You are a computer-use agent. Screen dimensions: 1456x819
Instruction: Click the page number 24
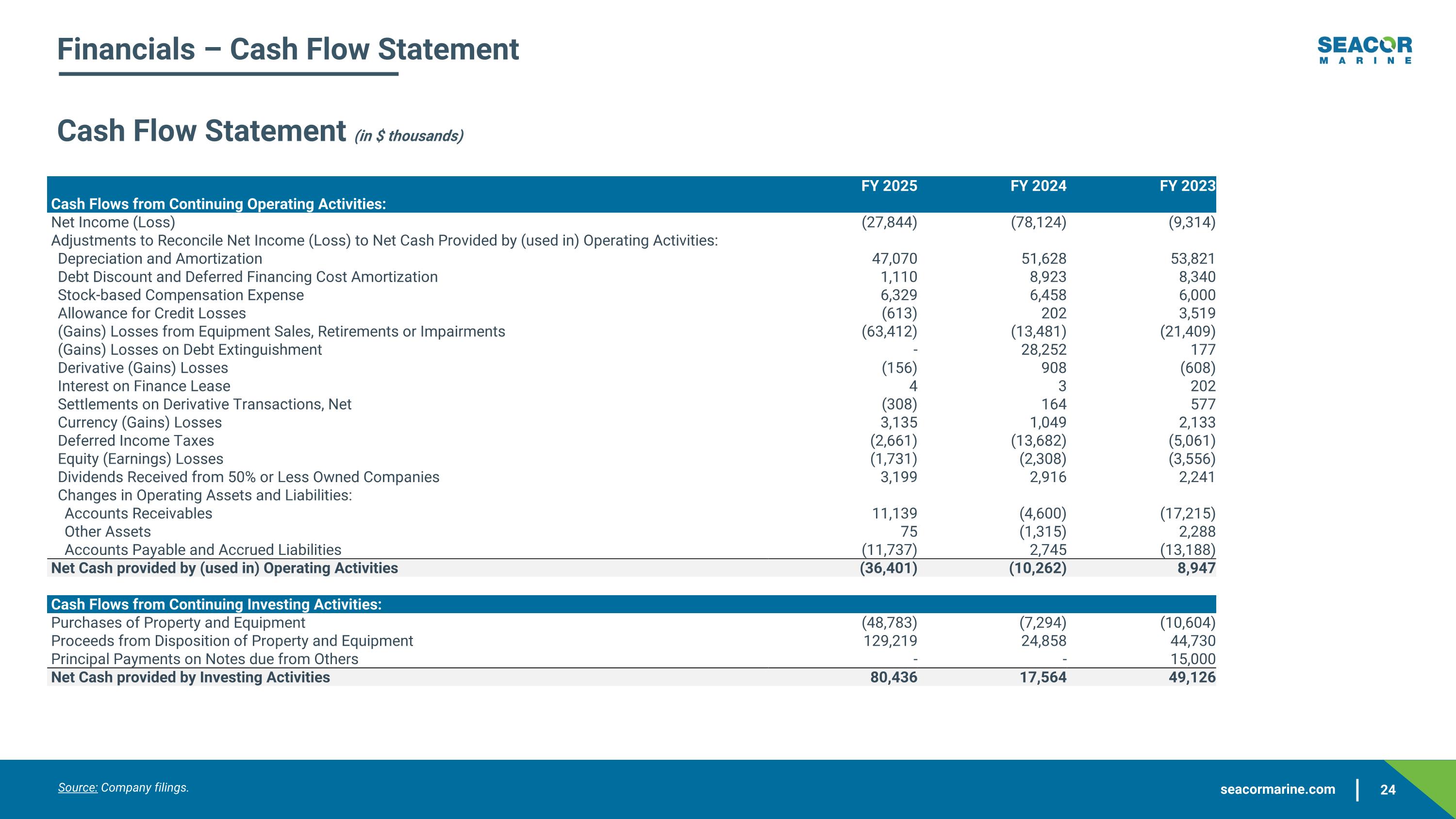point(1388,789)
